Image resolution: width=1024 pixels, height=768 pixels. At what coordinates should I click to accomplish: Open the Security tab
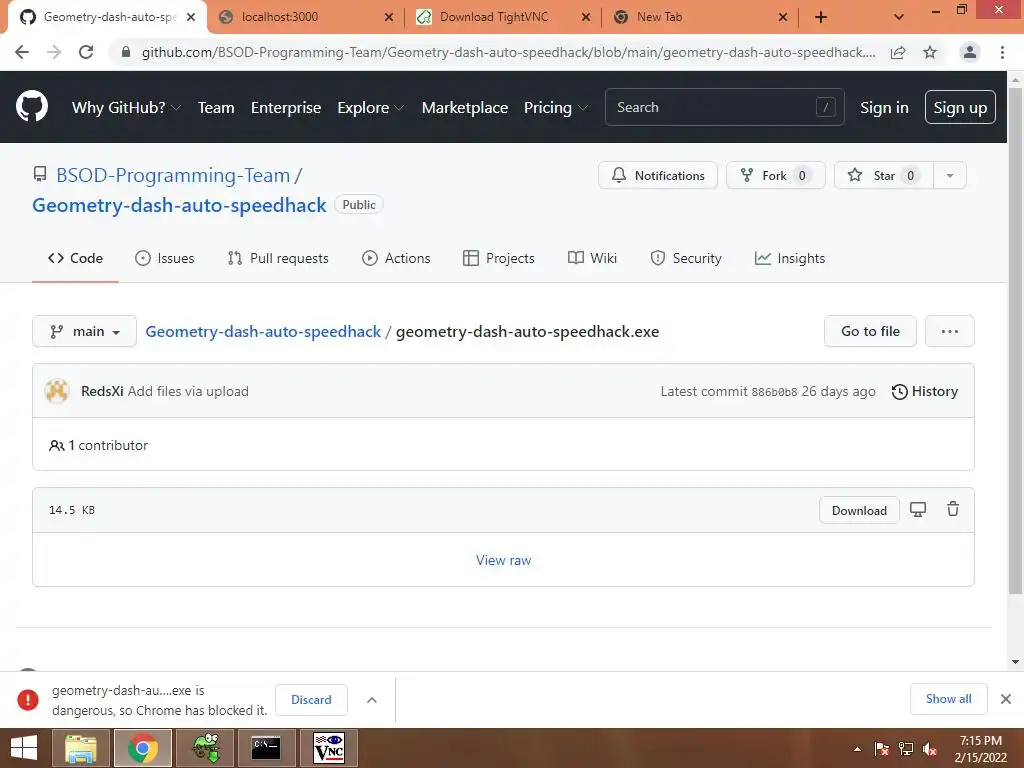686,258
